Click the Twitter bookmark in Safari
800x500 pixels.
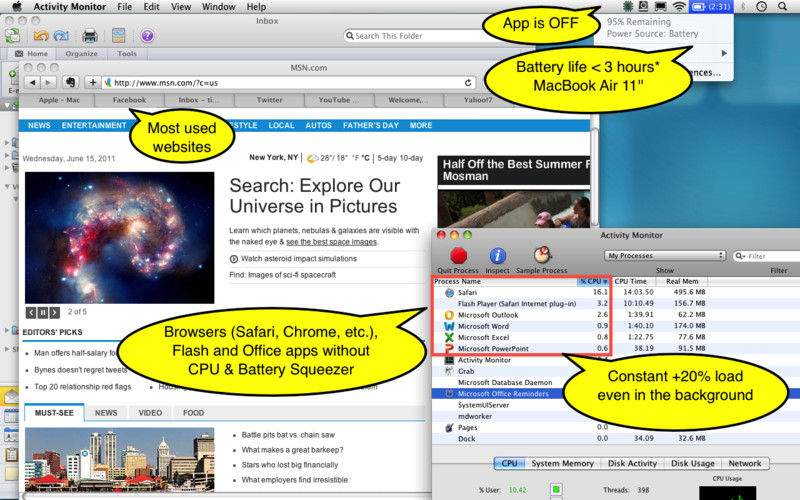pyautogui.click(x=269, y=100)
